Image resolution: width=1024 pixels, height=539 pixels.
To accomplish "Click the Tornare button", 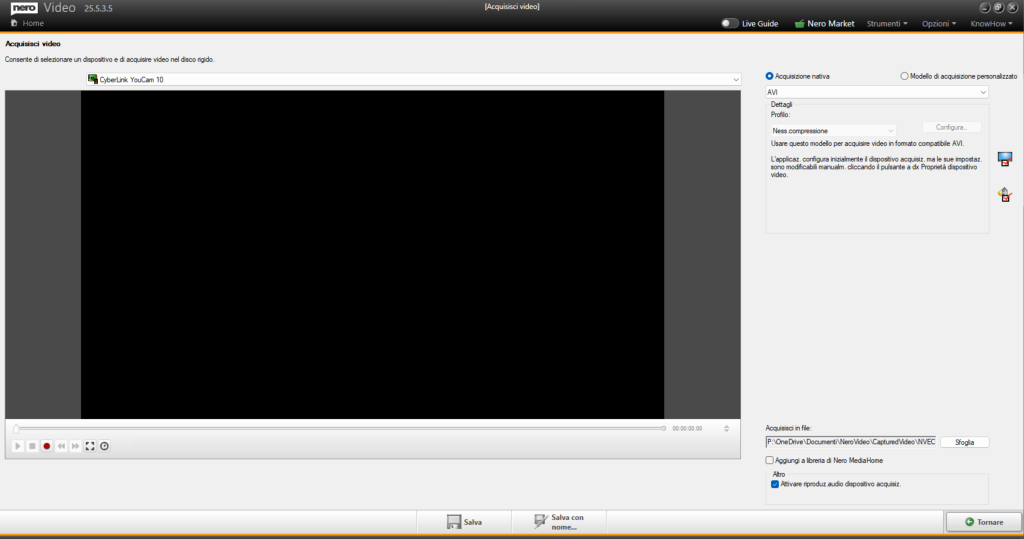I will coord(983,522).
